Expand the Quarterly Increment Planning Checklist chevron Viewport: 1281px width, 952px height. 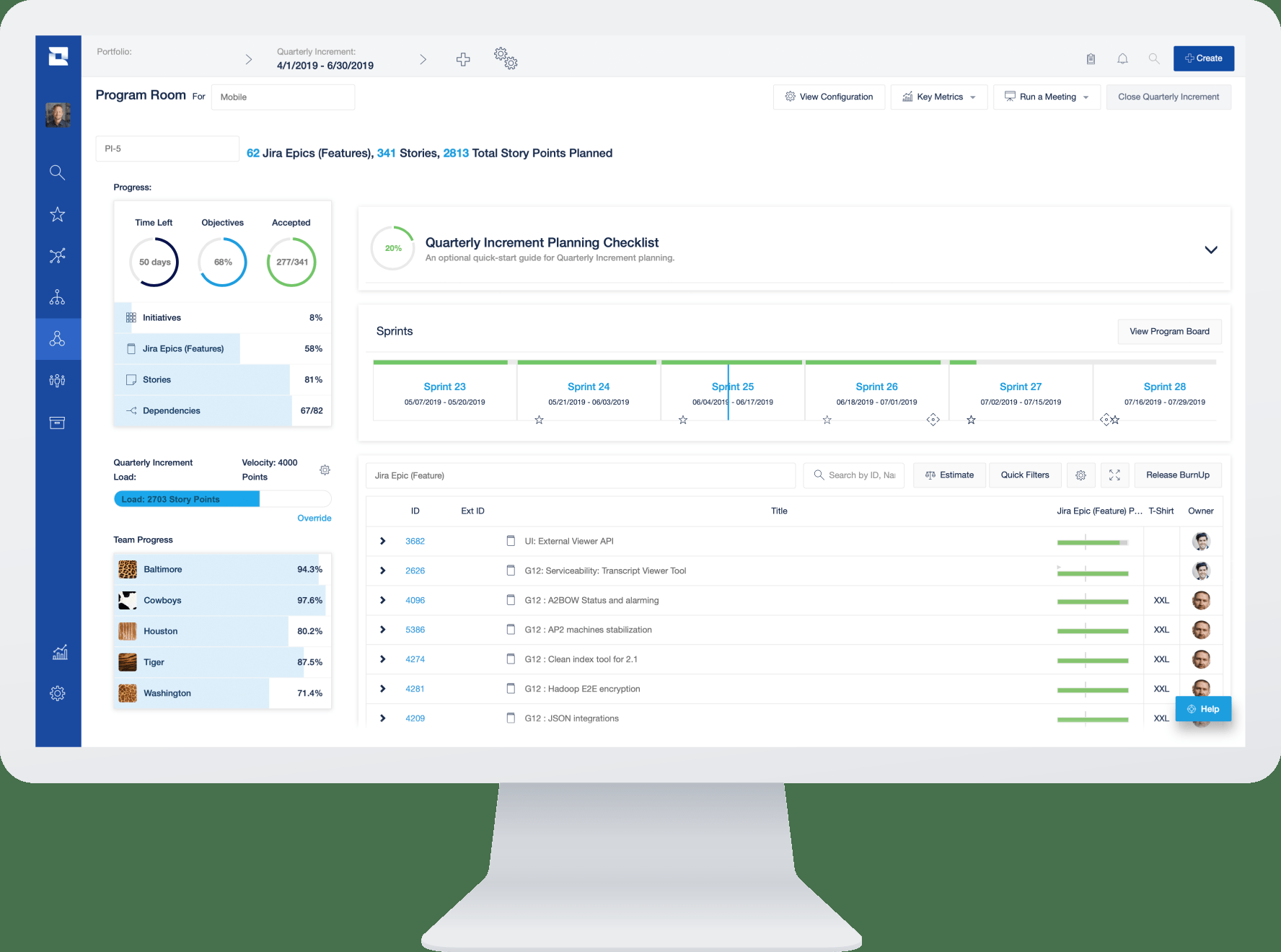(x=1211, y=250)
